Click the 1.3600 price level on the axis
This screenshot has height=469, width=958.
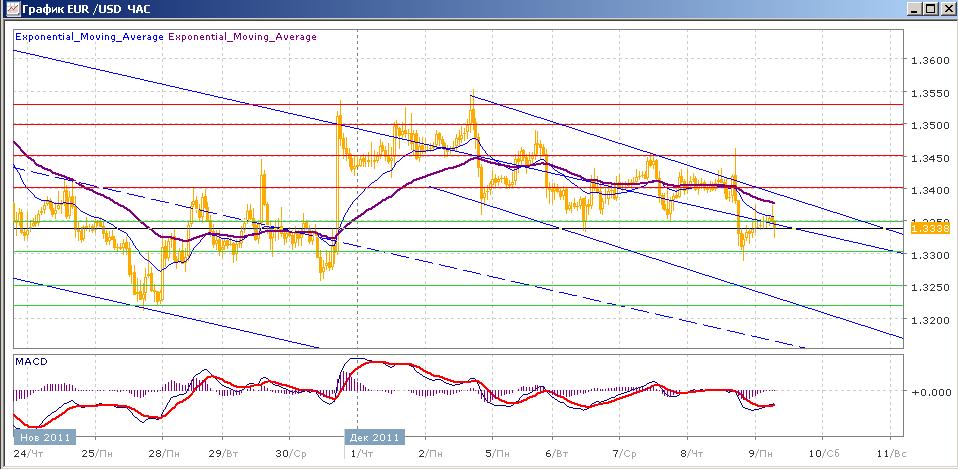(x=929, y=61)
